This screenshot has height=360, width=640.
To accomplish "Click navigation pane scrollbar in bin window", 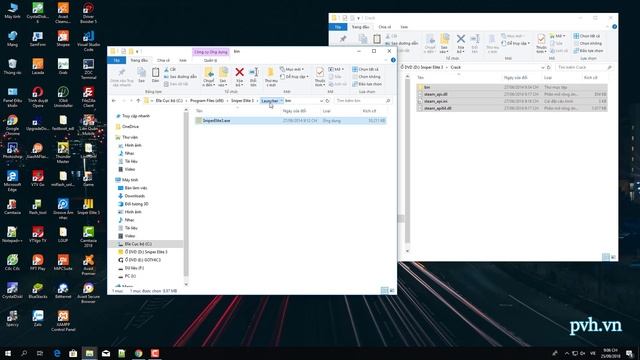I will [x=186, y=196].
